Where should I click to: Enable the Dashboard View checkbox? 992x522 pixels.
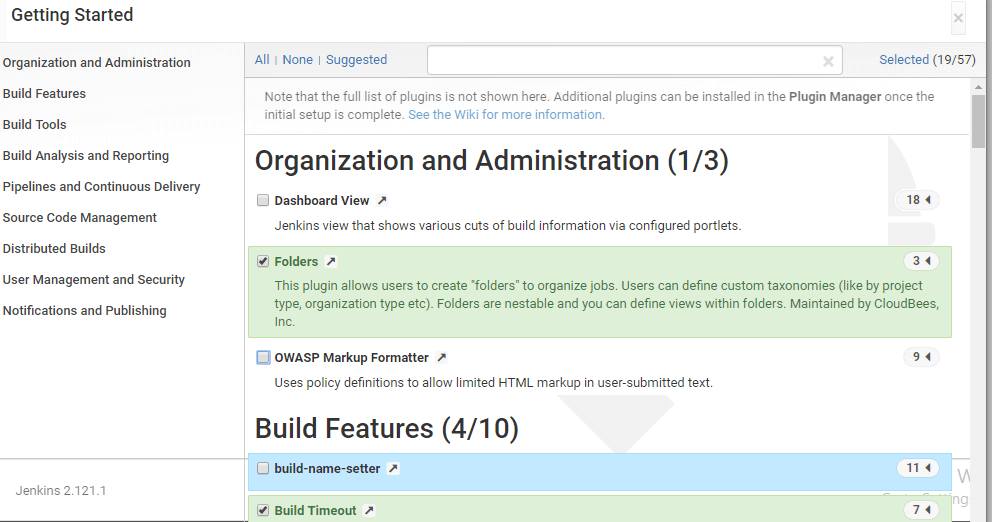coord(263,201)
